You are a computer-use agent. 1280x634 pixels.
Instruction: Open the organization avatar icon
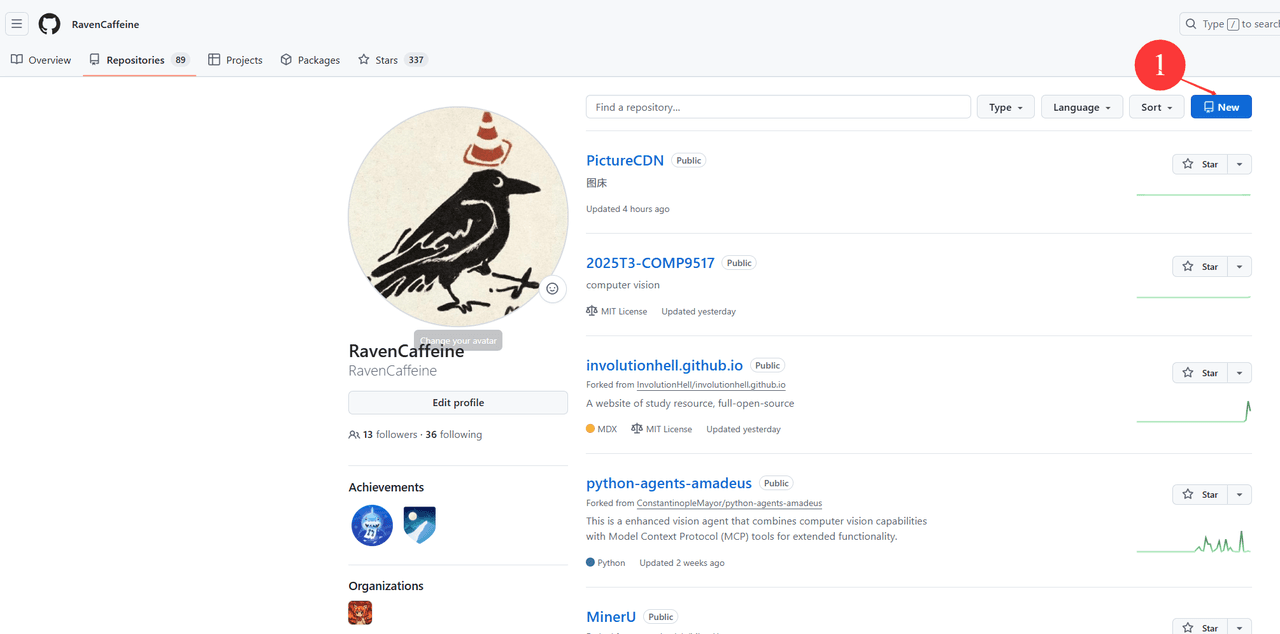360,612
